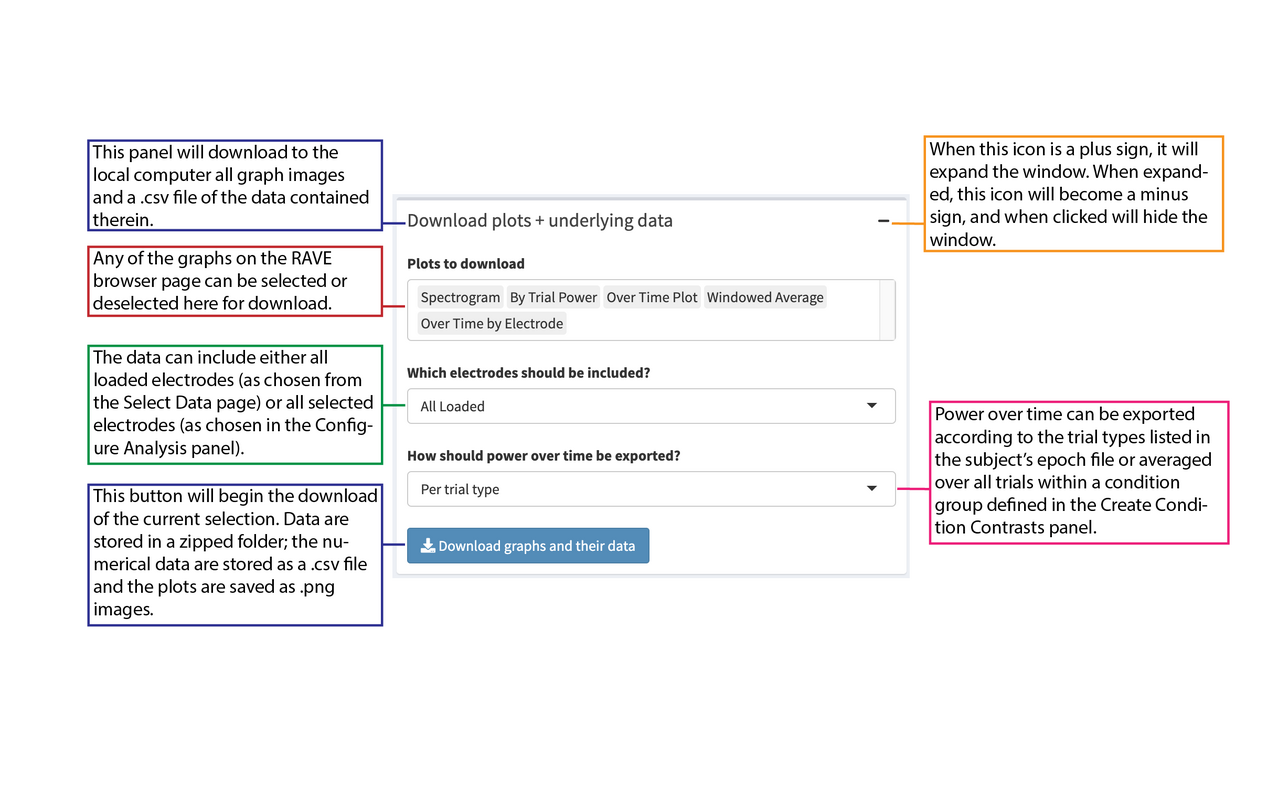Click Download graphs and their data button

point(528,545)
